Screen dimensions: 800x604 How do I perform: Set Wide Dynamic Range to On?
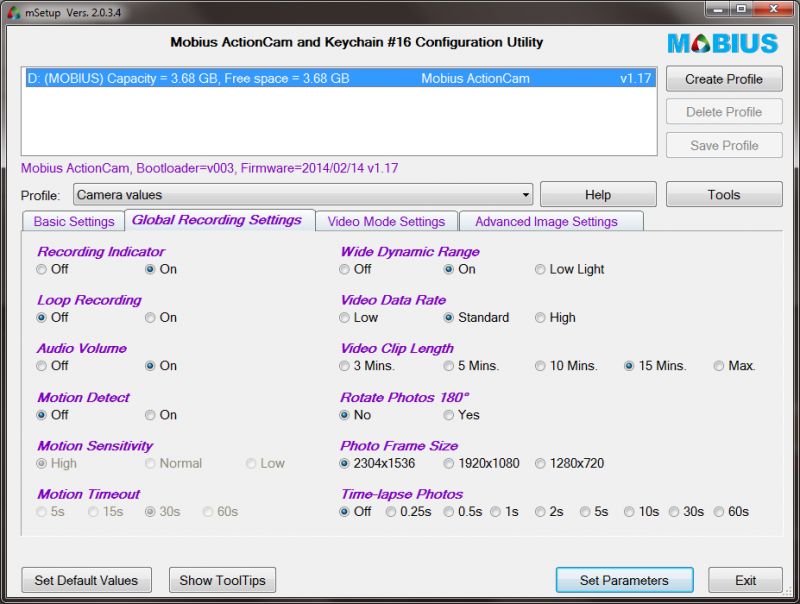[460, 269]
